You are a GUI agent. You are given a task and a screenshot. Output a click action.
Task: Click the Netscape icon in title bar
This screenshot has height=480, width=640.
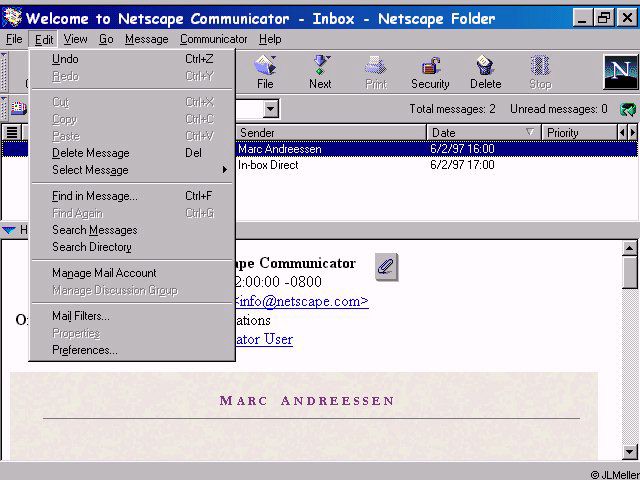click(x=11, y=18)
